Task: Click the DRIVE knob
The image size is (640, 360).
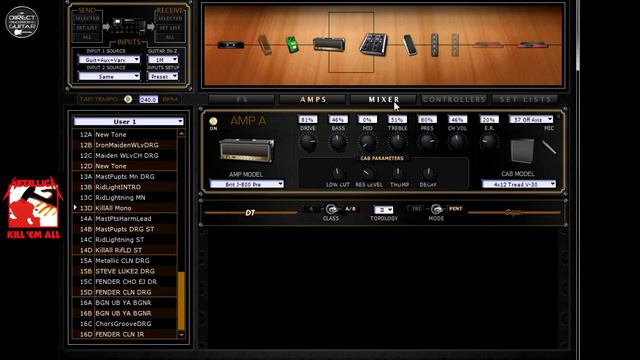Action: 308,142
